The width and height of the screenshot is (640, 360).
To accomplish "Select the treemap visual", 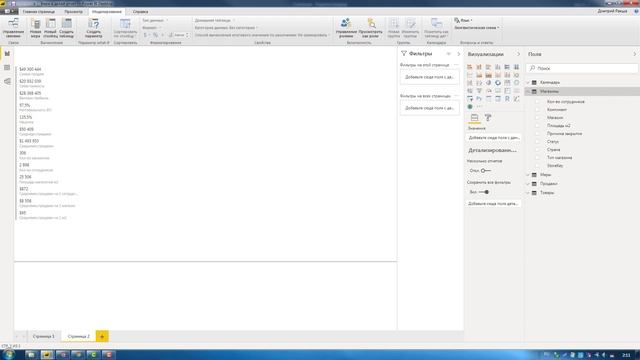I will pos(507,83).
